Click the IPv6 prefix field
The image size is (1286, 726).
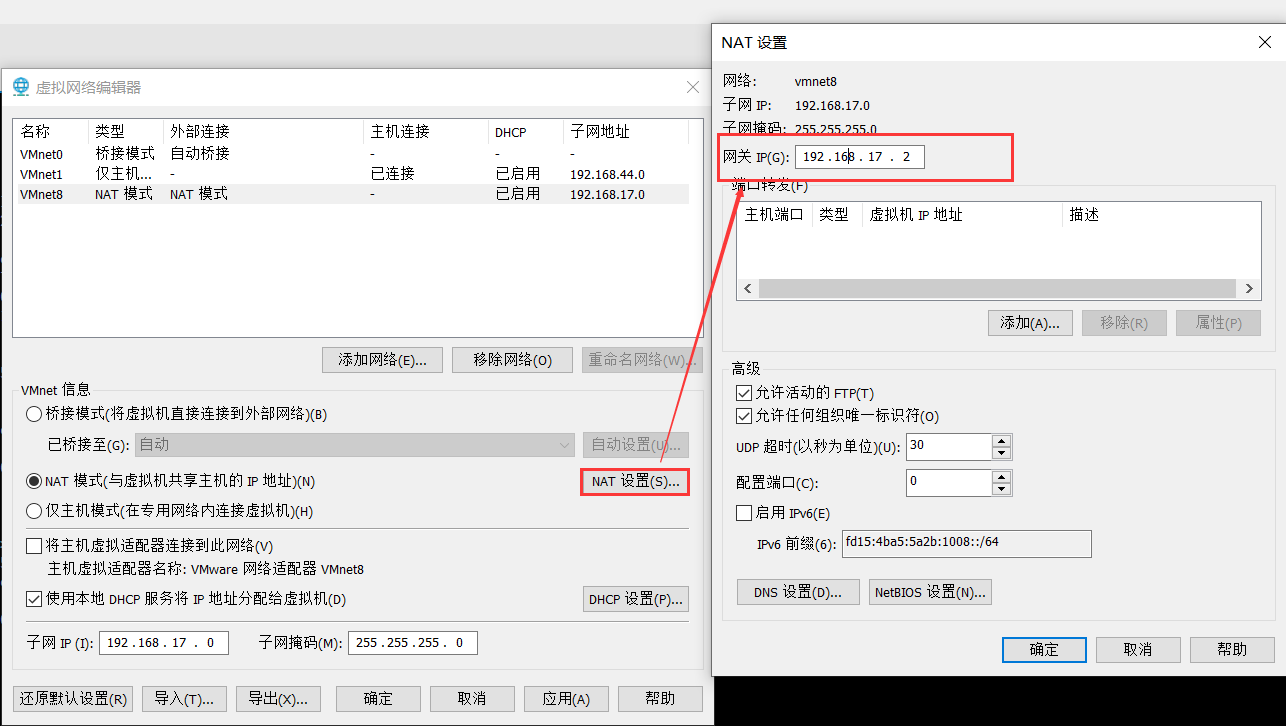pyautogui.click(x=967, y=543)
